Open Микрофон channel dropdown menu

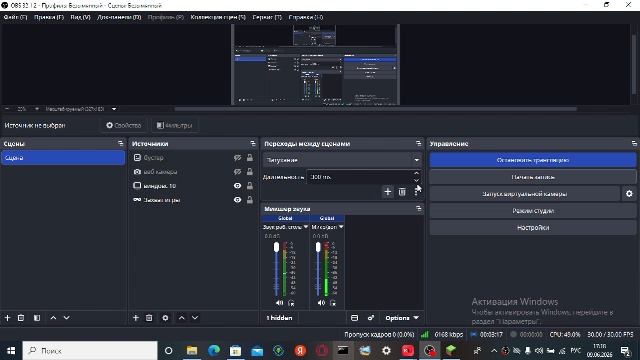point(341,227)
